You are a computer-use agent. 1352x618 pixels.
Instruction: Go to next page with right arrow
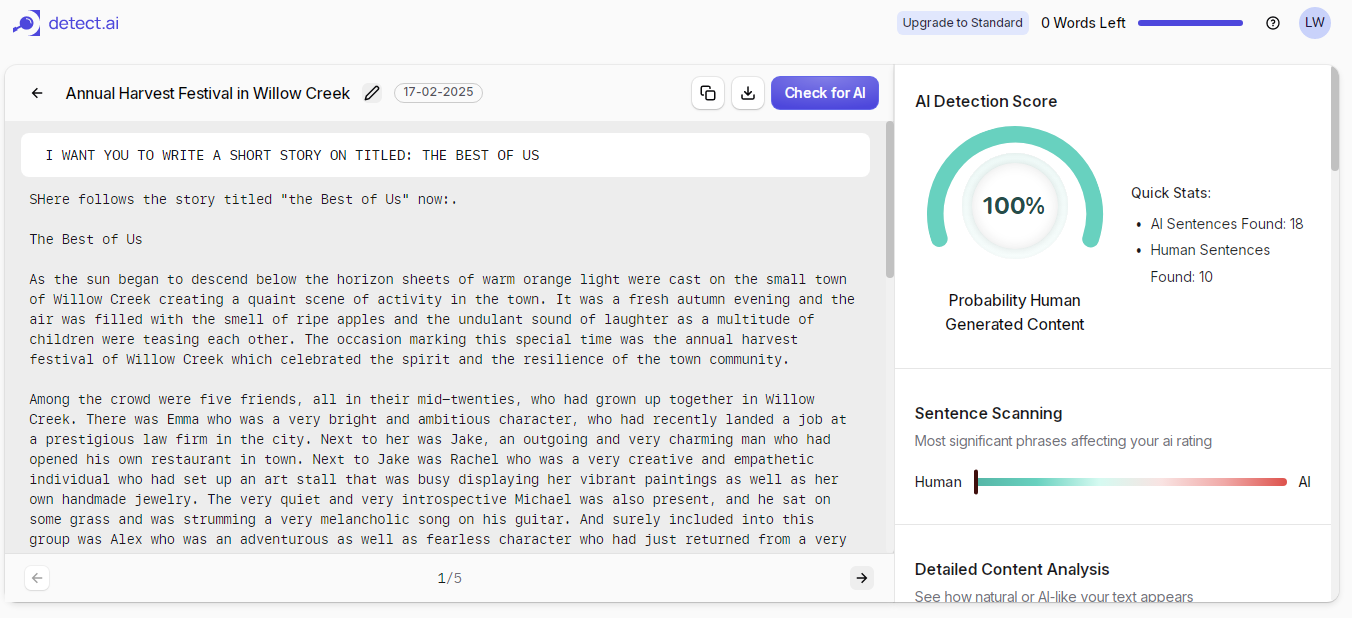tap(861, 578)
